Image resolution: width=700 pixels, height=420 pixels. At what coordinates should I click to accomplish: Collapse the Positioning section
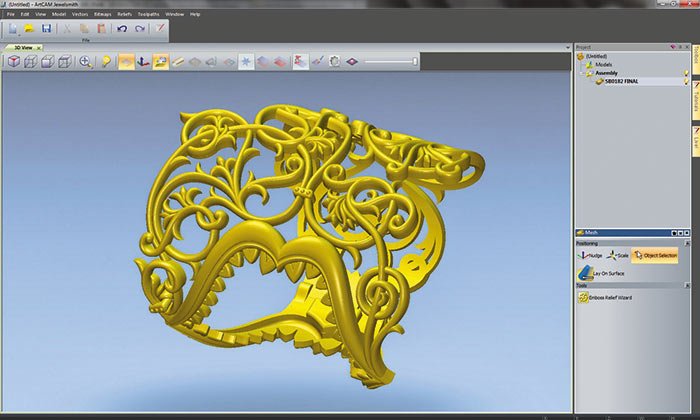(686, 242)
